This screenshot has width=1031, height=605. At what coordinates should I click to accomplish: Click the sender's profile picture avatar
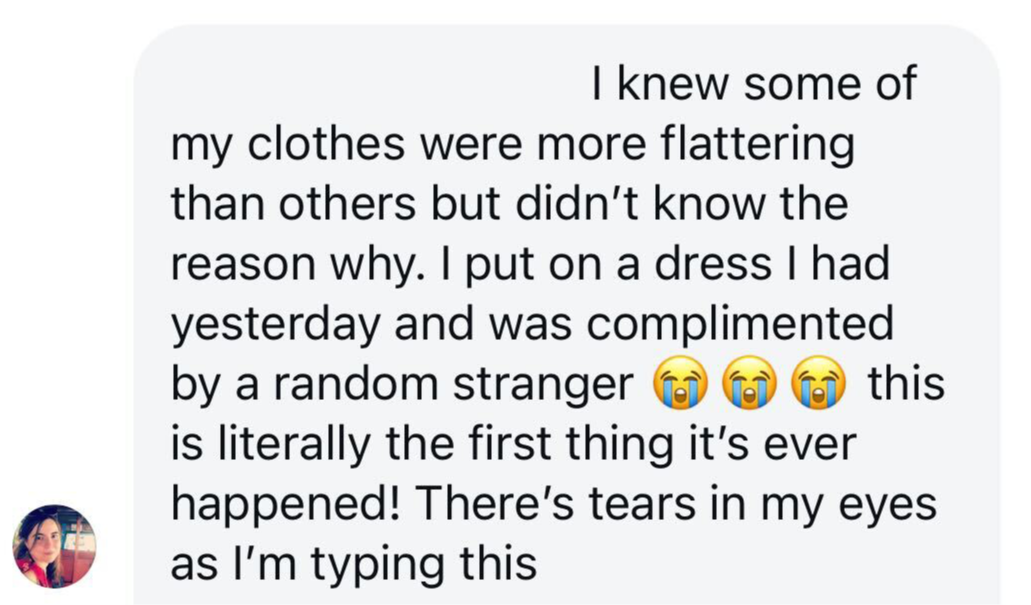click(54, 546)
